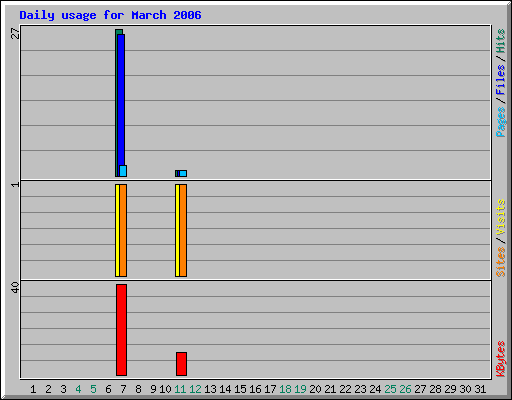Click day label '4' on the x-axis
The width and height of the screenshot is (512, 400).
[x=78, y=389]
